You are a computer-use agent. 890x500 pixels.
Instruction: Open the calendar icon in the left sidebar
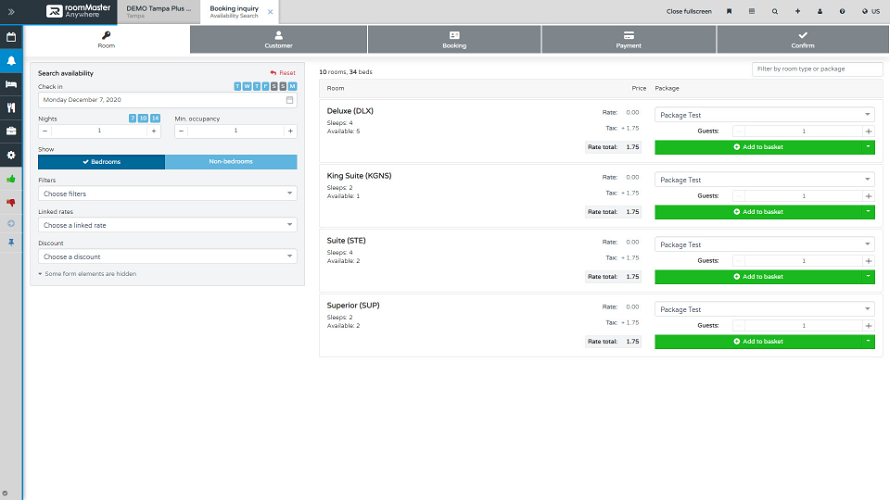[11, 37]
